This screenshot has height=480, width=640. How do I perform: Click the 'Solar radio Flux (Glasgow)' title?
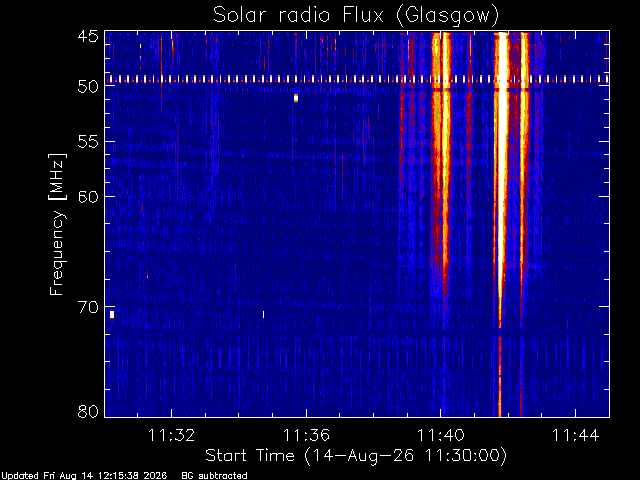(356, 15)
